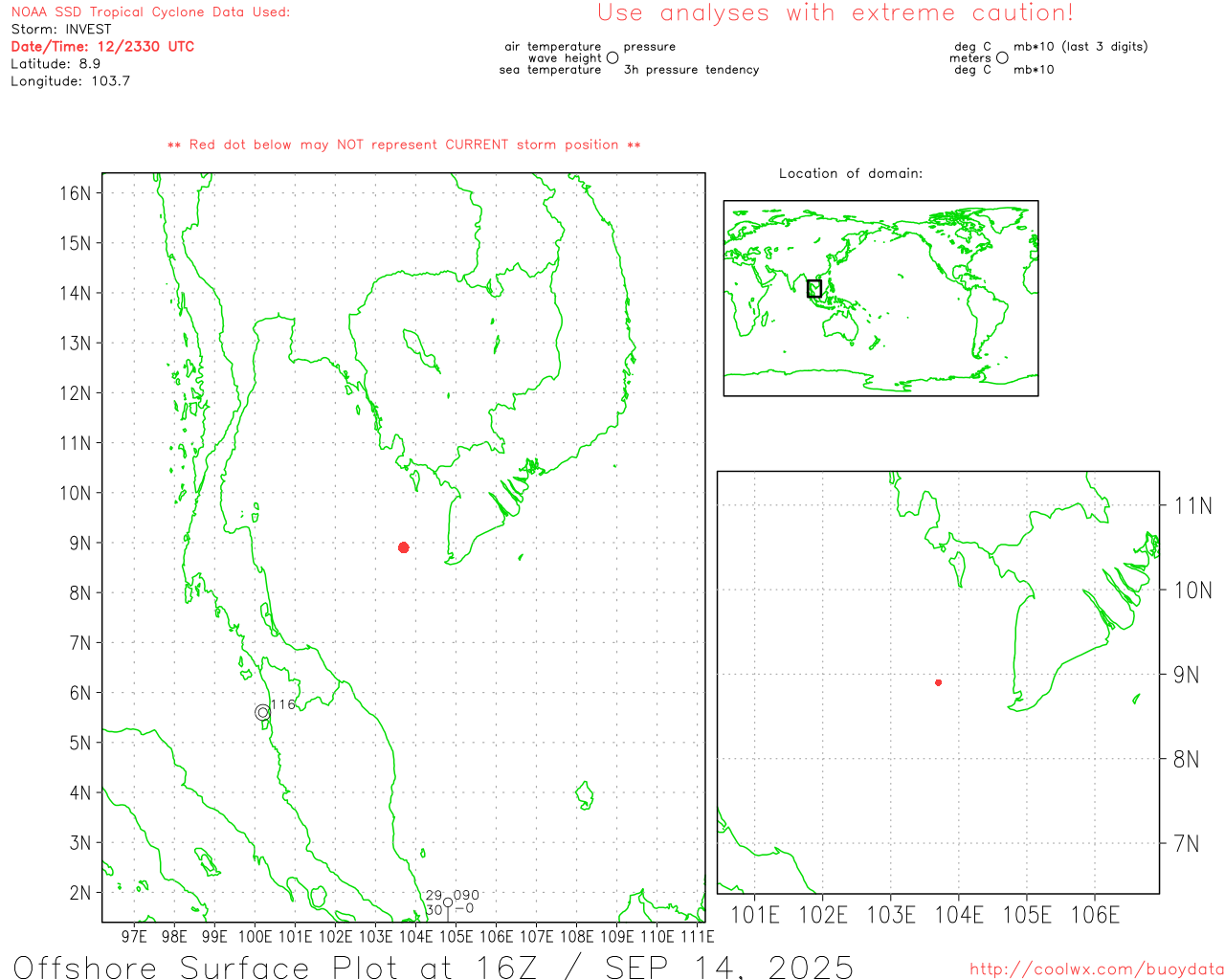Click the '100E' longitude label on main map
The image size is (1225, 980).
tap(256, 936)
